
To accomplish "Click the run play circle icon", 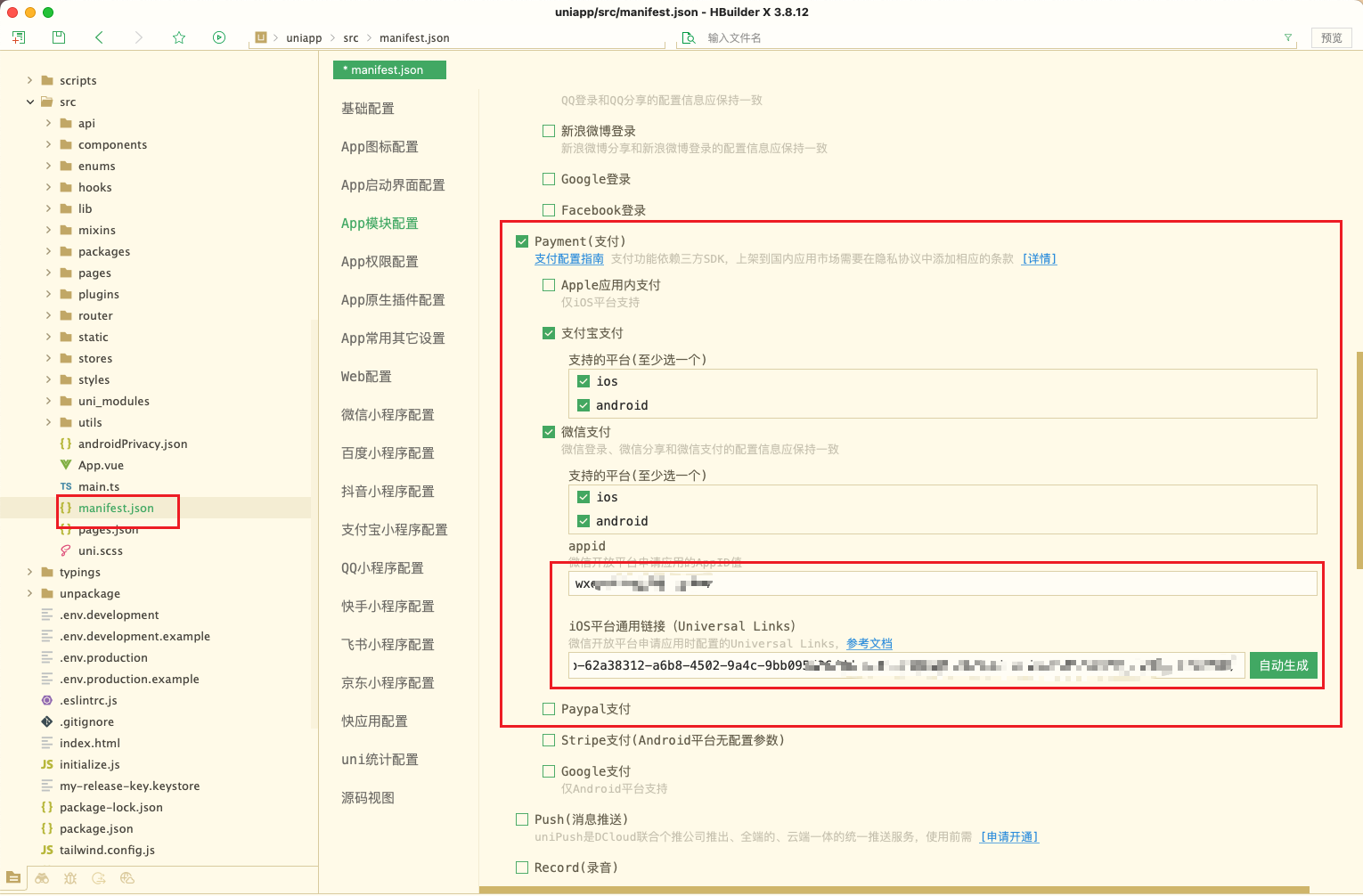I will click(x=219, y=37).
